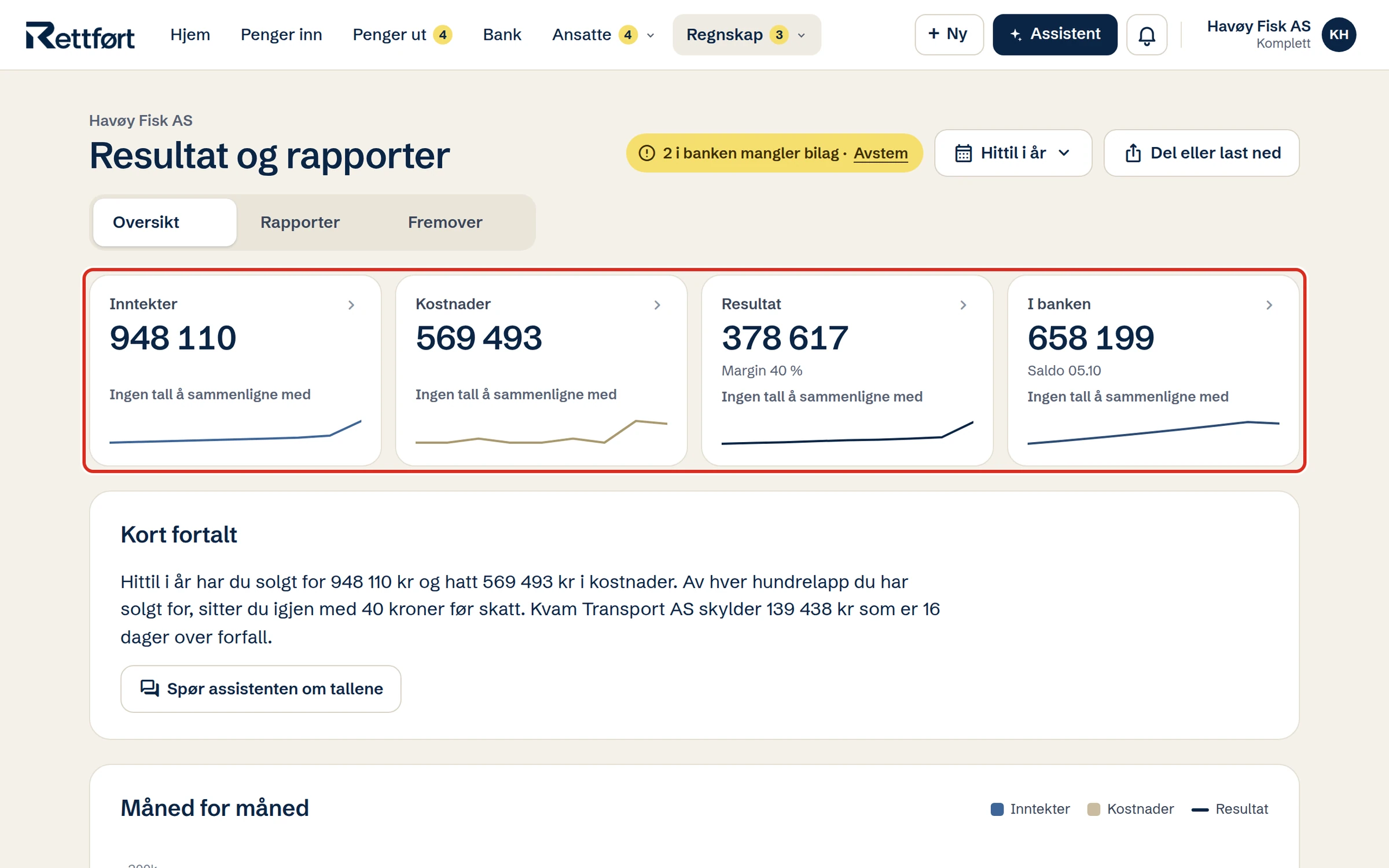Click the sparkle icon on Assistent button
This screenshot has width=1389, height=868.
tap(1016, 35)
